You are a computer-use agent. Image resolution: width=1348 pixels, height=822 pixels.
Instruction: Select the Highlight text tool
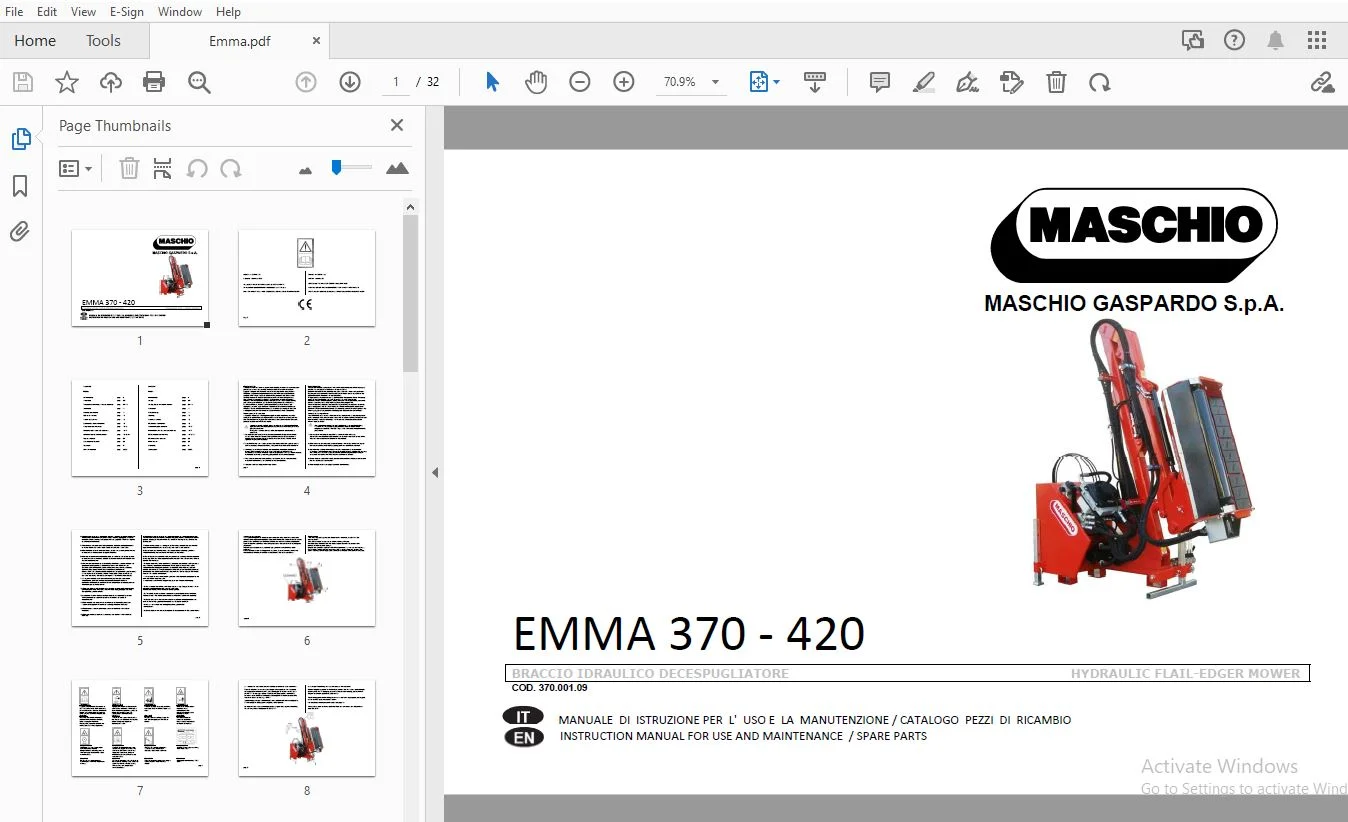tap(924, 82)
